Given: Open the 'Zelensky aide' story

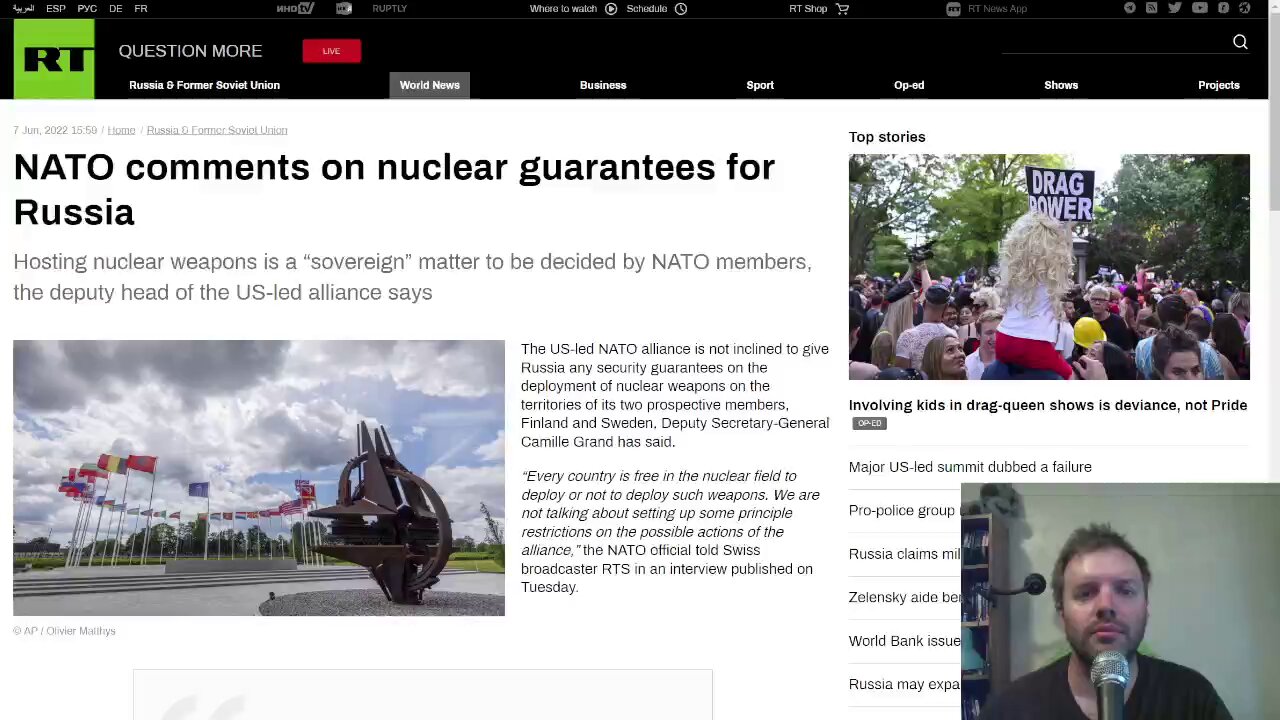Looking at the screenshot, I should pyautogui.click(x=904, y=597).
